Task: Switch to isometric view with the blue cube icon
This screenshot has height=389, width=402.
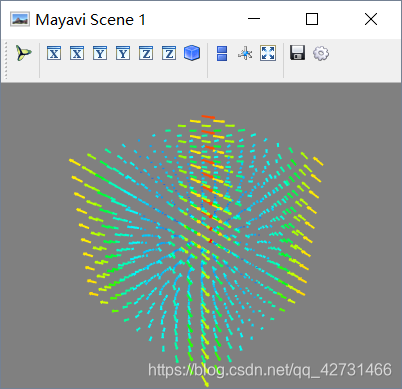Action: [x=192, y=53]
